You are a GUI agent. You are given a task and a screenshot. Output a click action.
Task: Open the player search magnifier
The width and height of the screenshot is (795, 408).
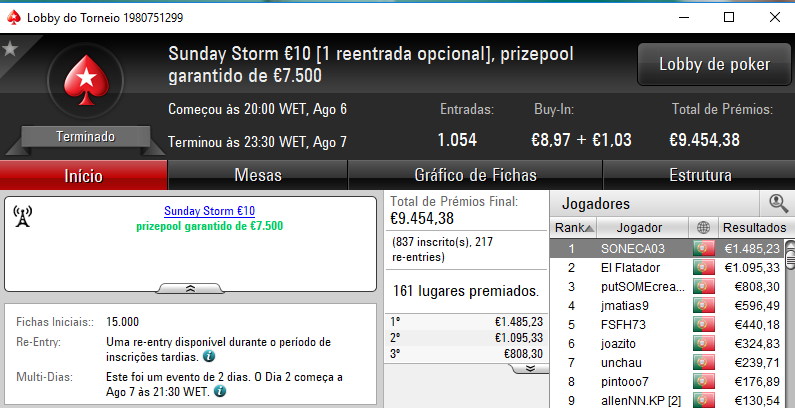[778, 203]
